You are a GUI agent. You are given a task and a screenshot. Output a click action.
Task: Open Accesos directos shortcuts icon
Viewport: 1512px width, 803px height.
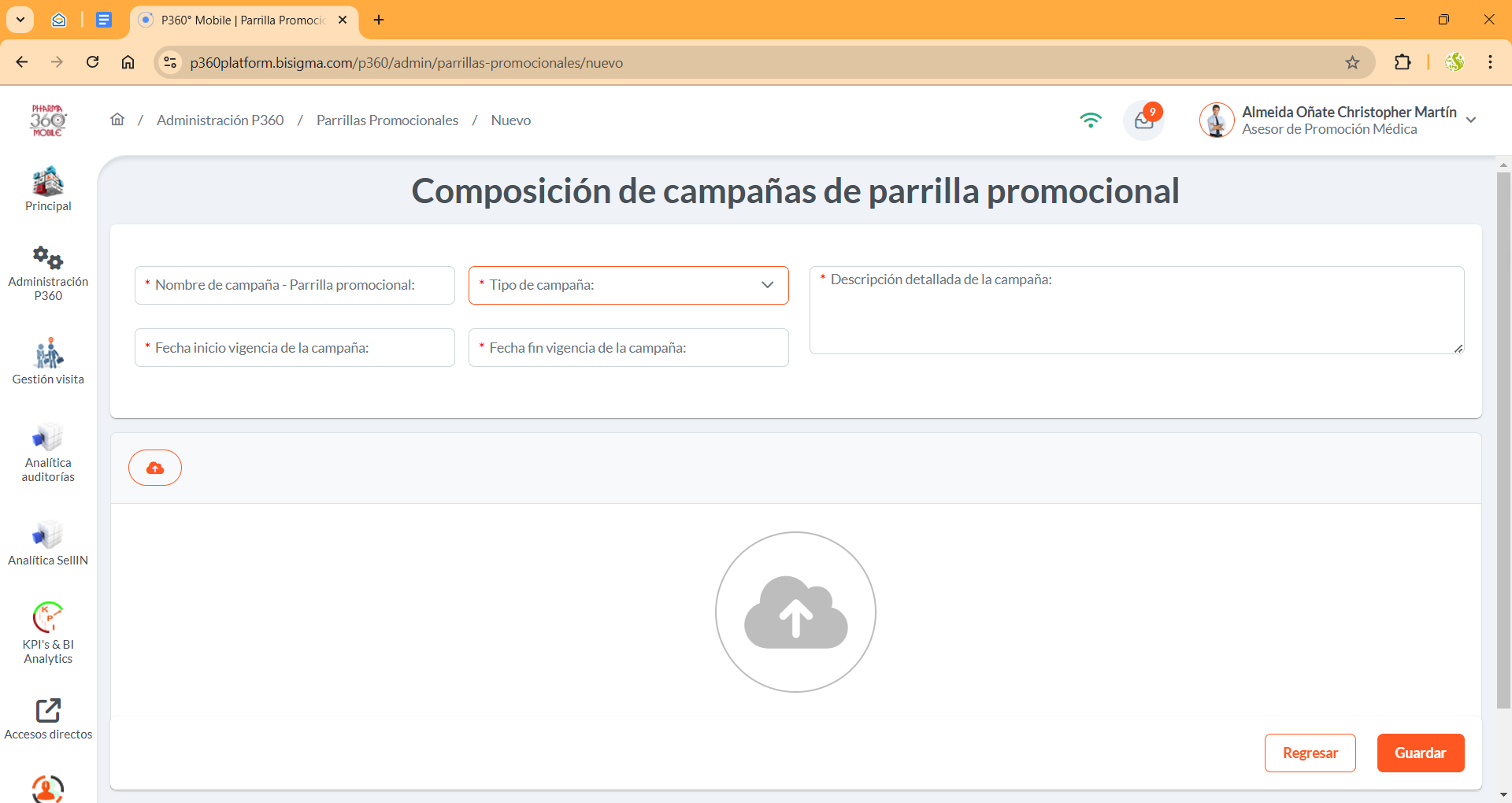point(48,710)
